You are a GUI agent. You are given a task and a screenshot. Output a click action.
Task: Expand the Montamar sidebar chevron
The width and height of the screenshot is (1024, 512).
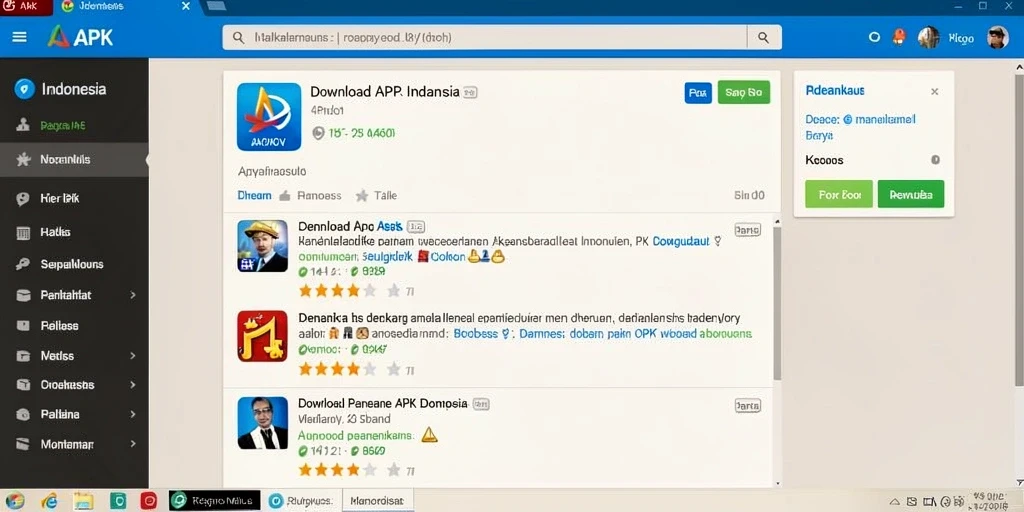pyautogui.click(x=133, y=444)
